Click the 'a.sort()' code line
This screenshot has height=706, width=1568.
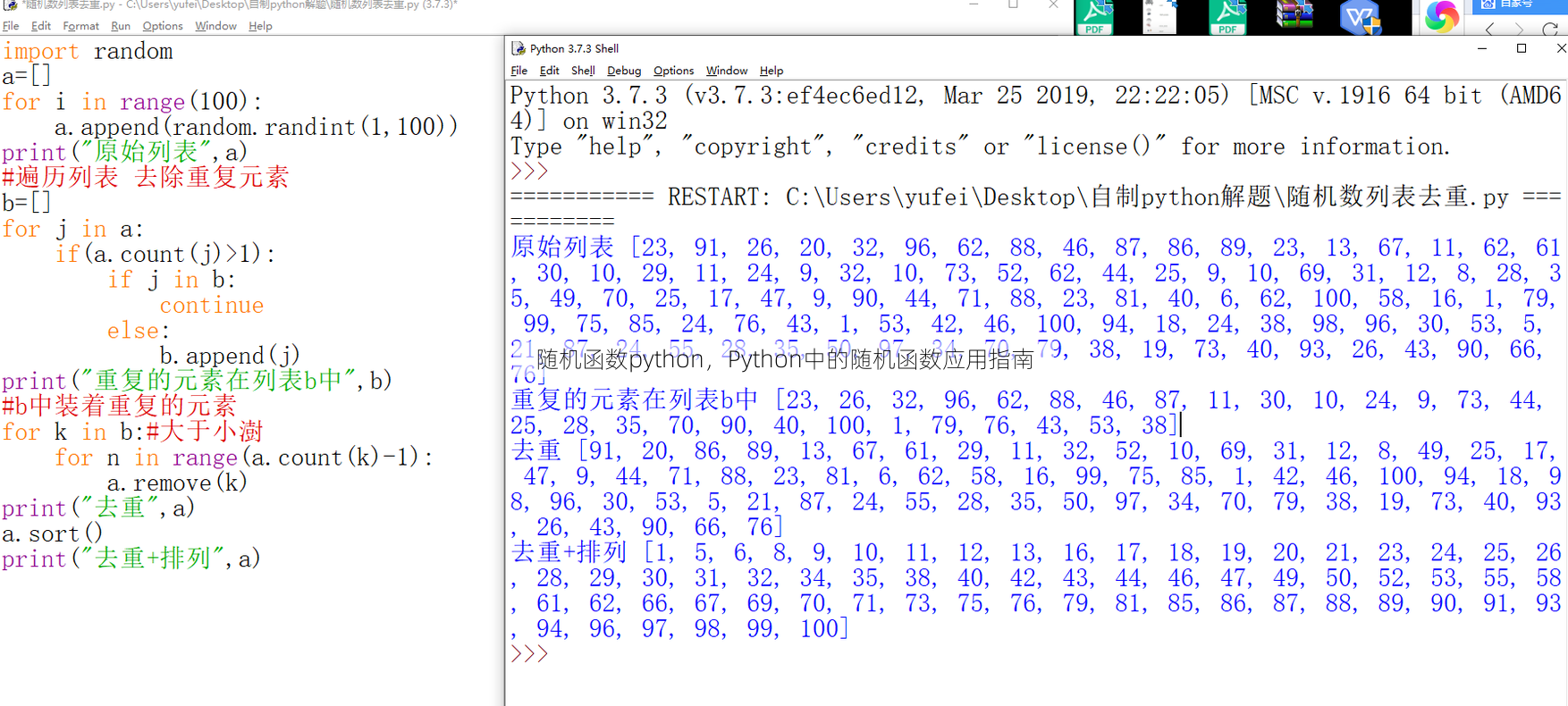click(x=53, y=534)
